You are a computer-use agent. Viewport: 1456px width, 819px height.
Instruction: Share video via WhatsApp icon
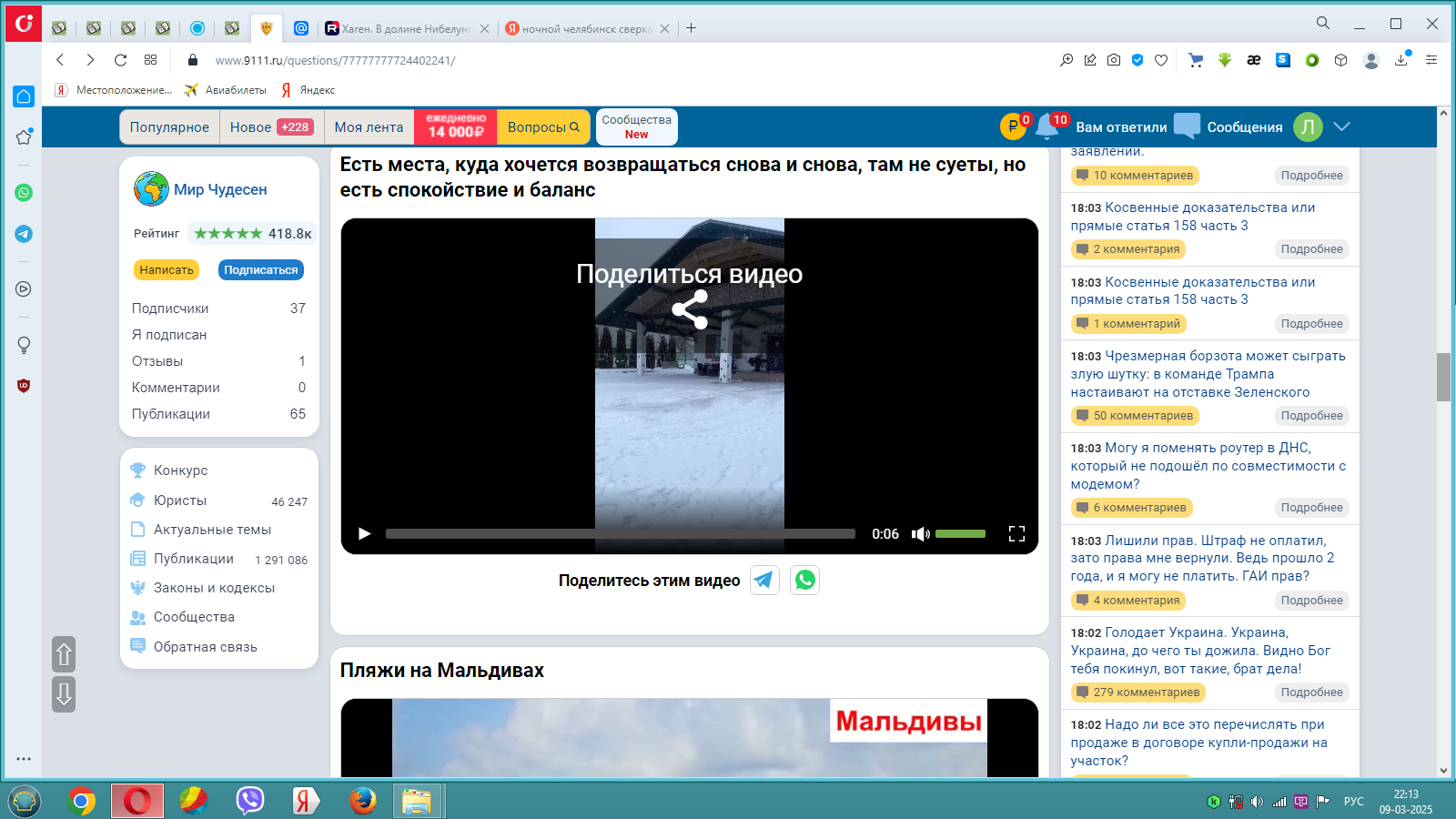point(804,580)
